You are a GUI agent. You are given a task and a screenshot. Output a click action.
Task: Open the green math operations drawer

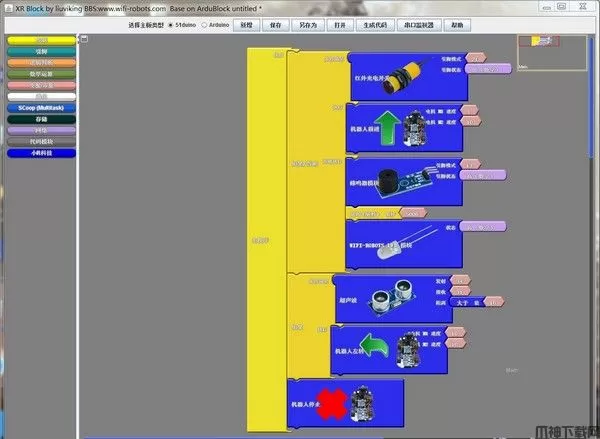click(41, 74)
